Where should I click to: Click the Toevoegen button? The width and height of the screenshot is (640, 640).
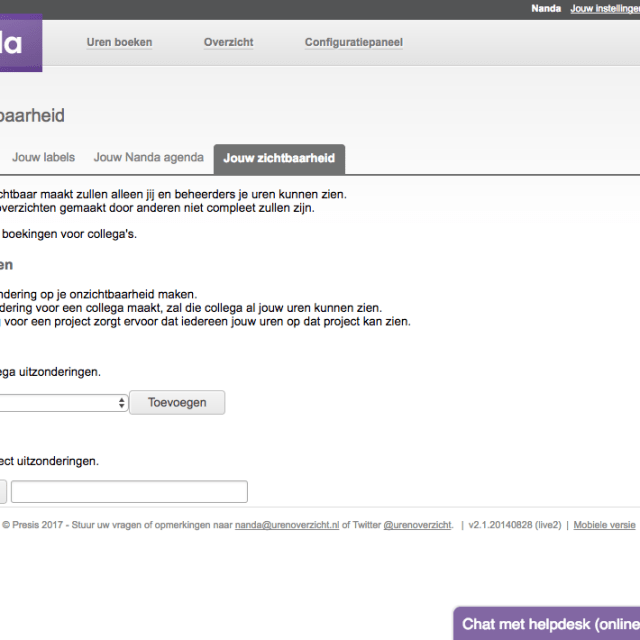tap(177, 402)
